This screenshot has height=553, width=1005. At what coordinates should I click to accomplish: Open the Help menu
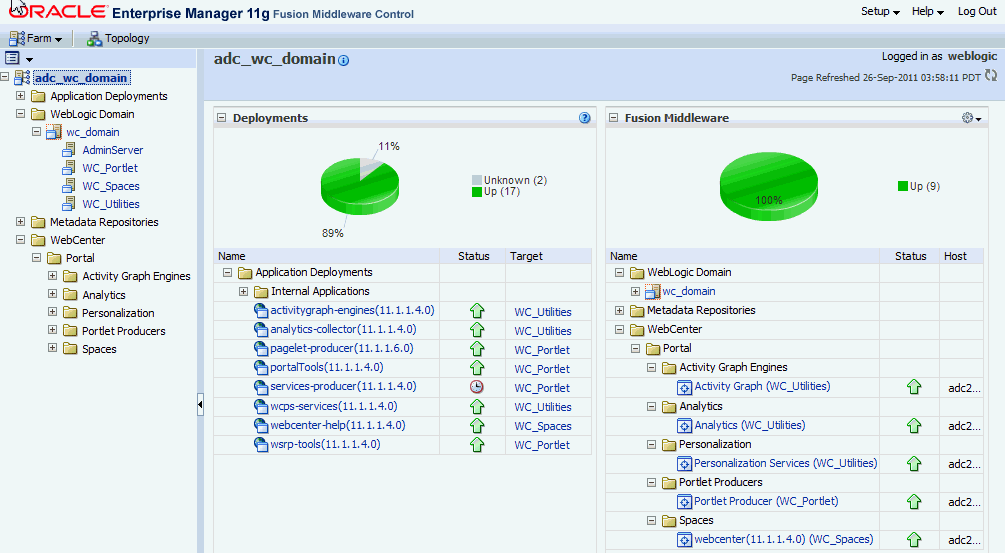pyautogui.click(x=927, y=12)
